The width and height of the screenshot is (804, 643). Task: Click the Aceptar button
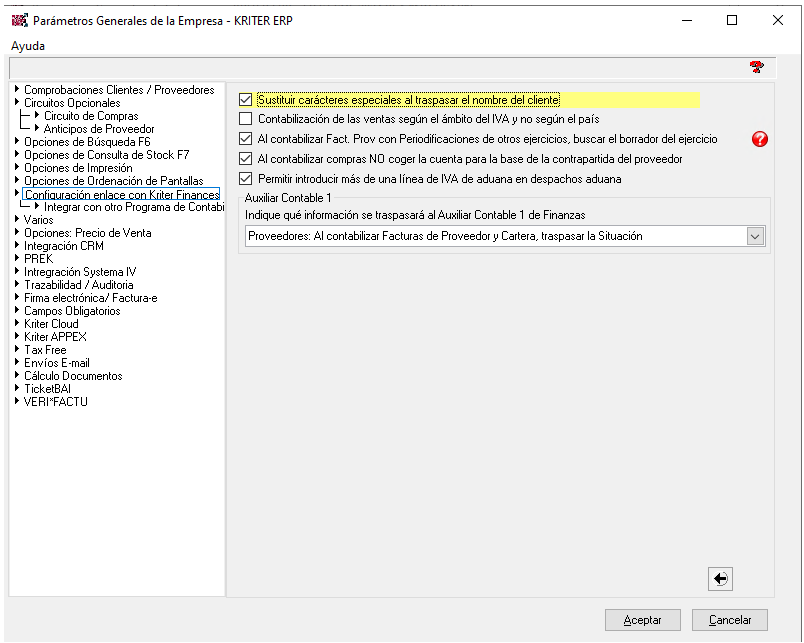(642, 620)
